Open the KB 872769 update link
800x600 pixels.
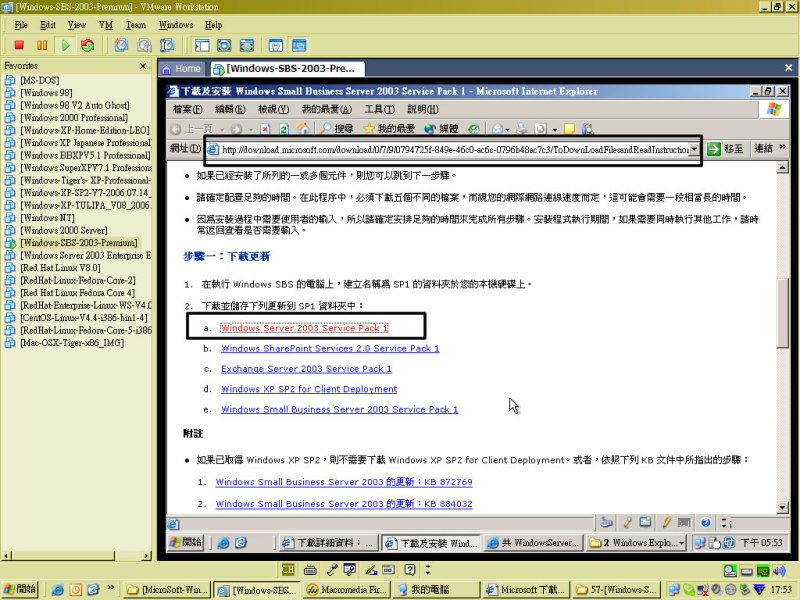click(344, 482)
